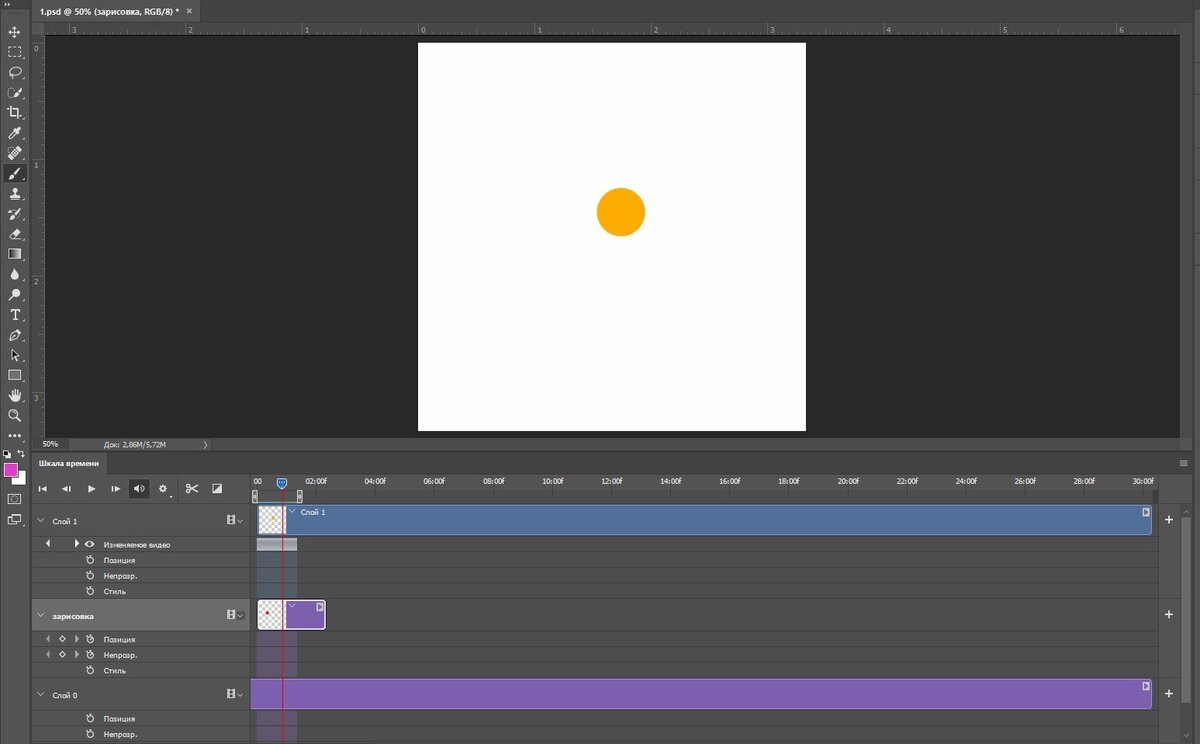Viewport: 1200px width, 744px height.
Task: Select the Eyedropper tool
Action: click(15, 133)
